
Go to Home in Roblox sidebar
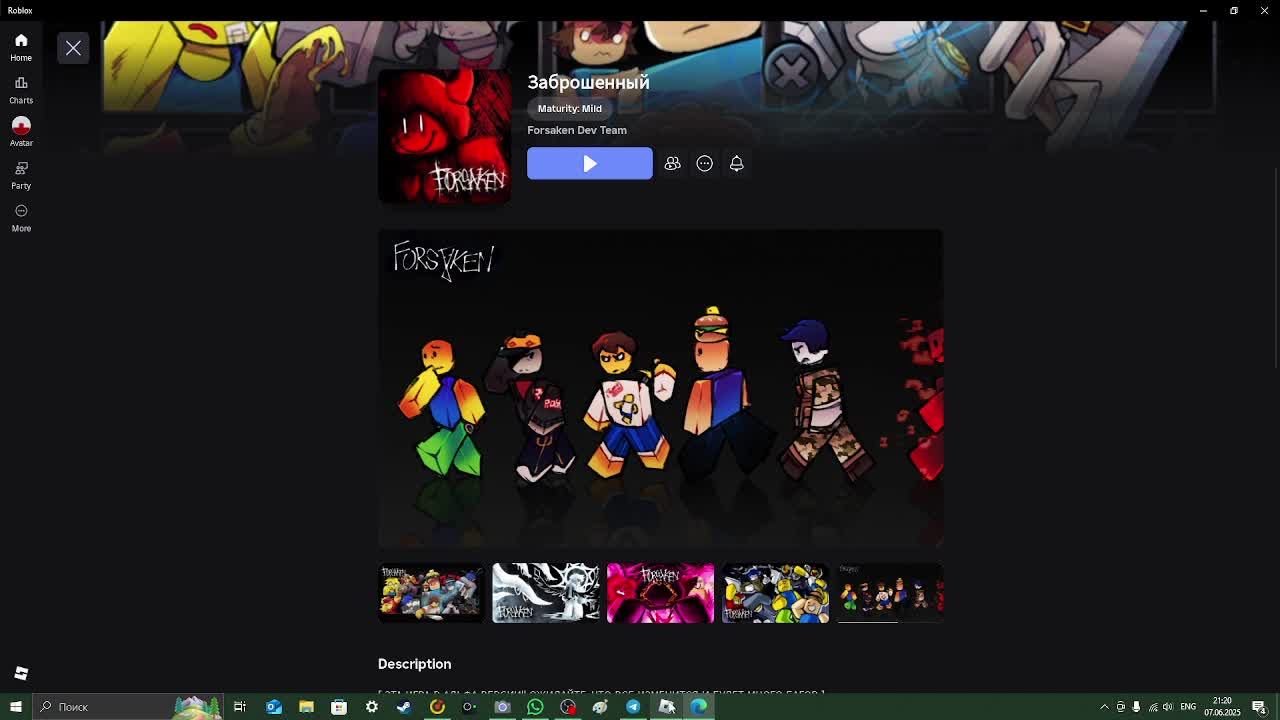click(21, 46)
